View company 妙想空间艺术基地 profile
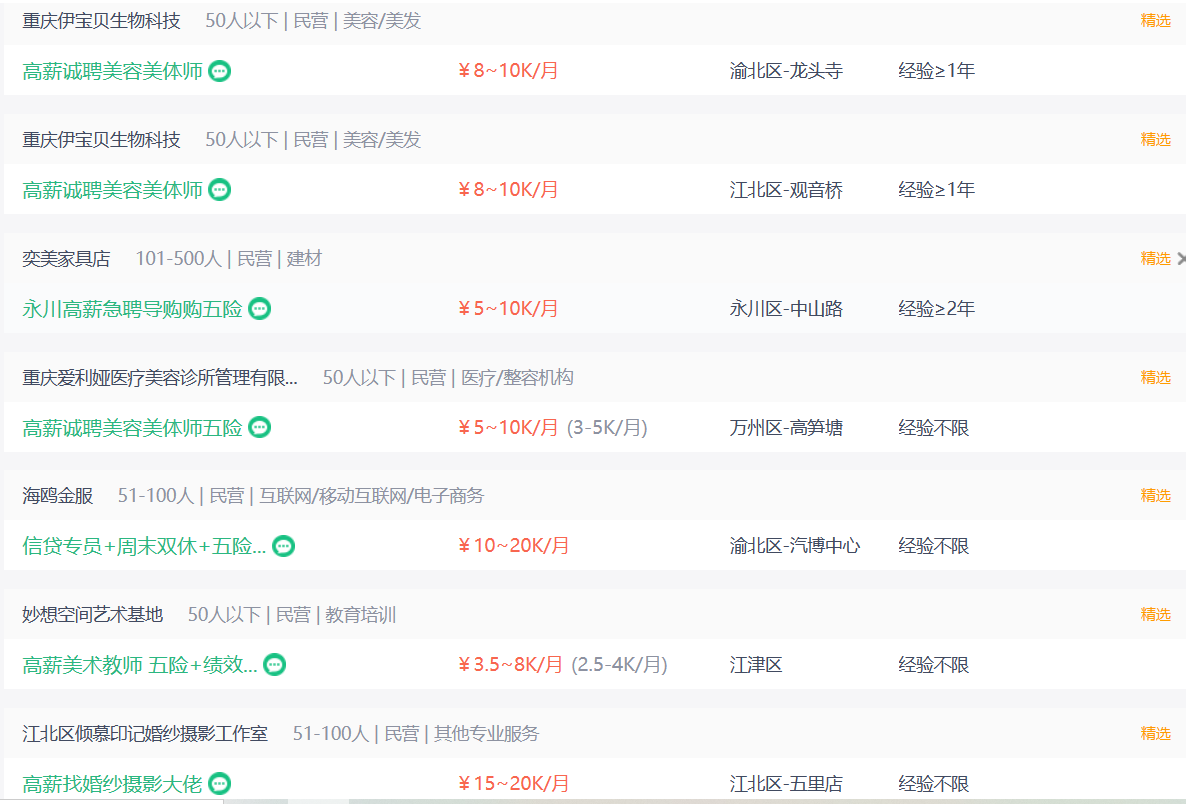The image size is (1186, 804). (92, 614)
